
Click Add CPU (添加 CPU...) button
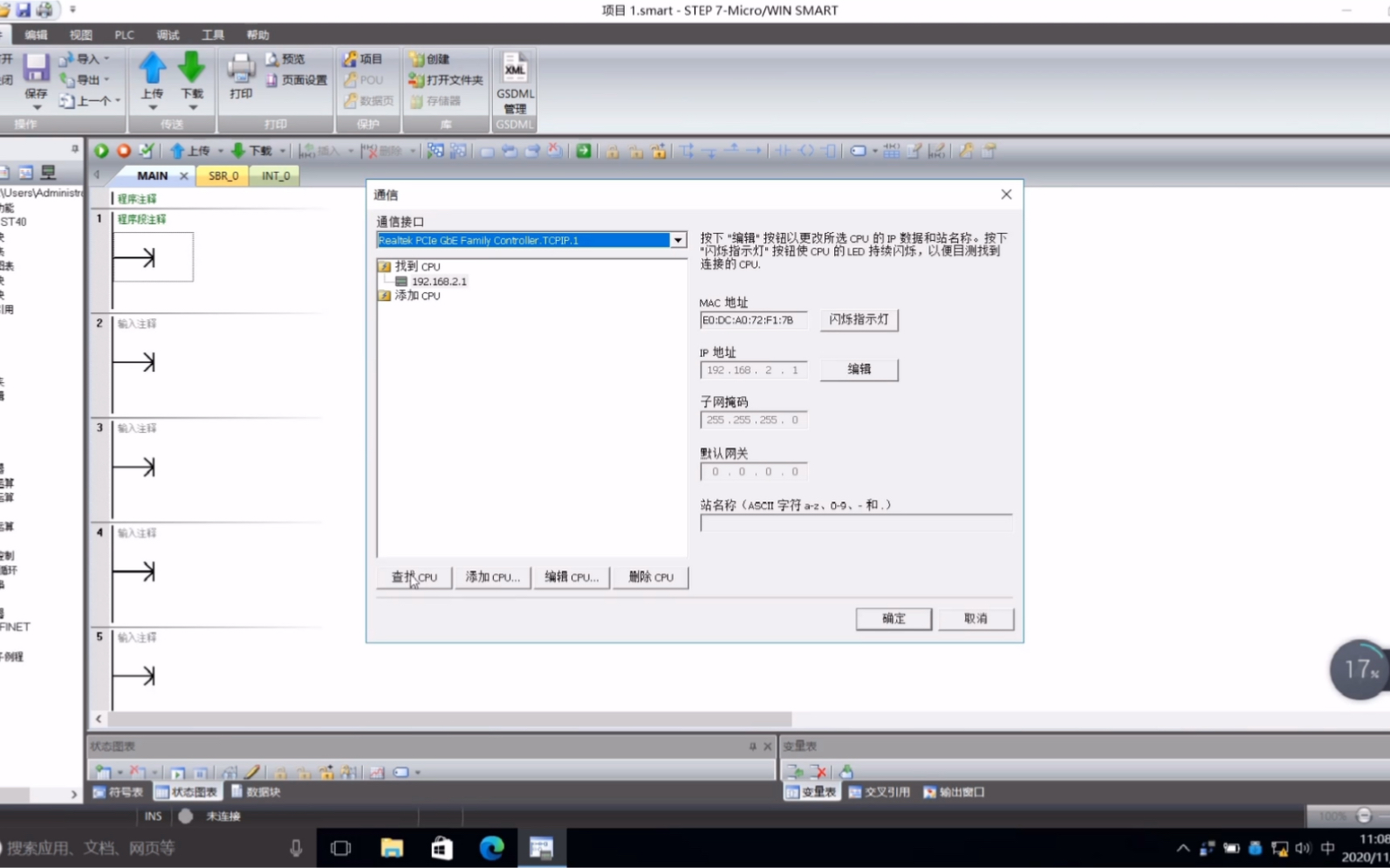[493, 578]
